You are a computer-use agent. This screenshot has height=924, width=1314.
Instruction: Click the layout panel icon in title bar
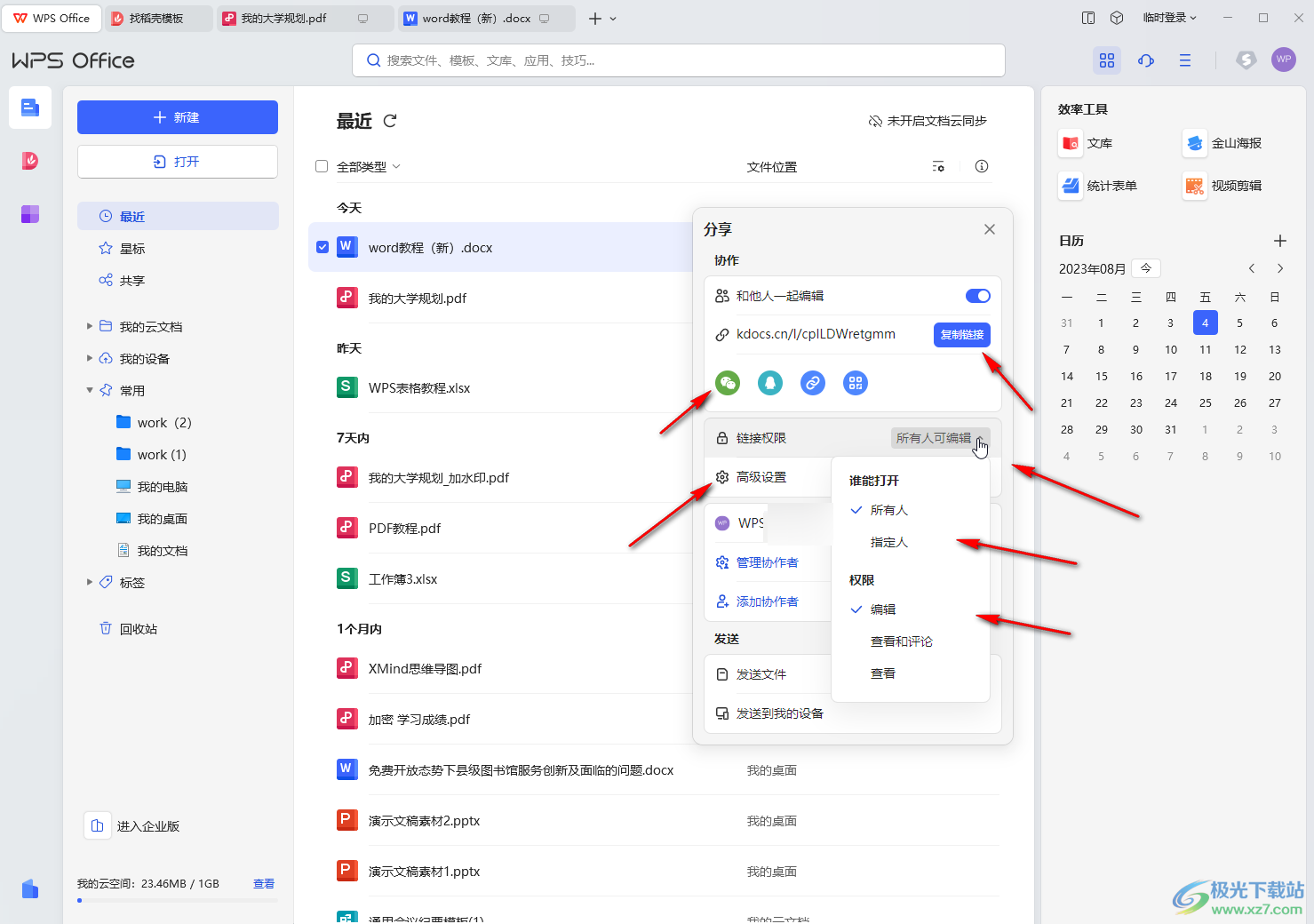point(1088,18)
